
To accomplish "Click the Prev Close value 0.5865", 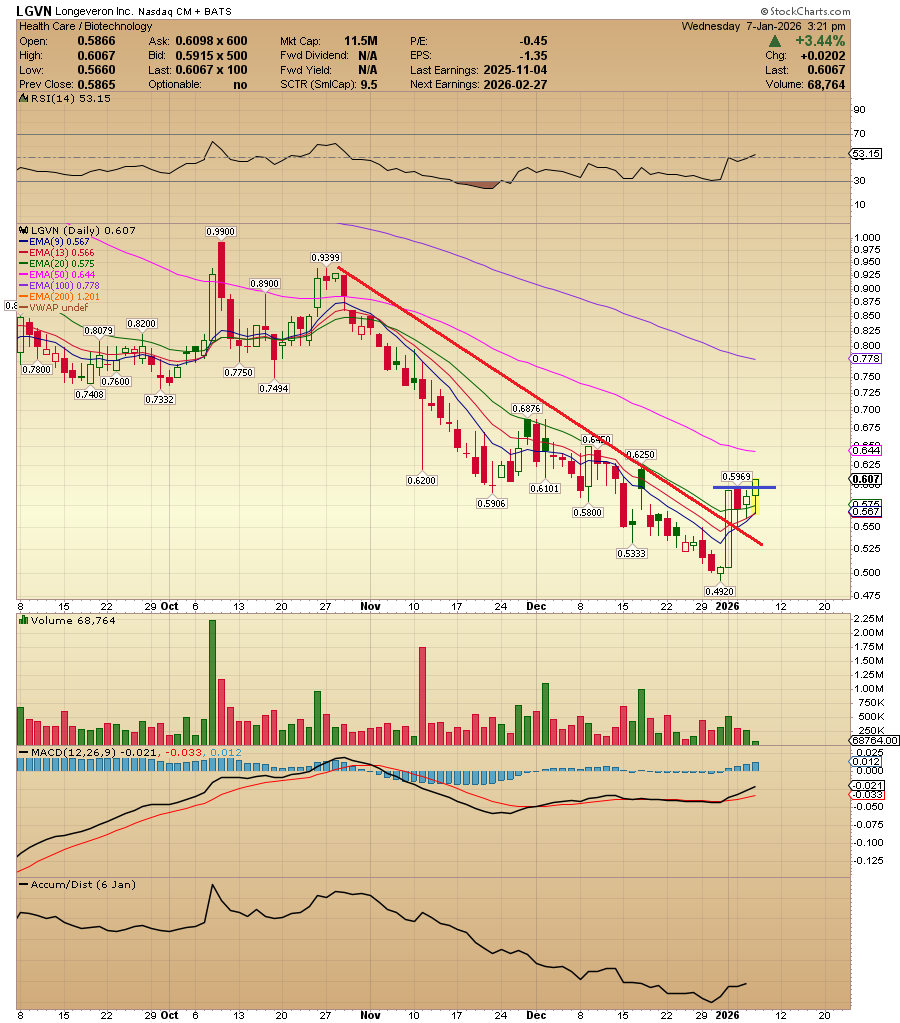I will [96, 85].
